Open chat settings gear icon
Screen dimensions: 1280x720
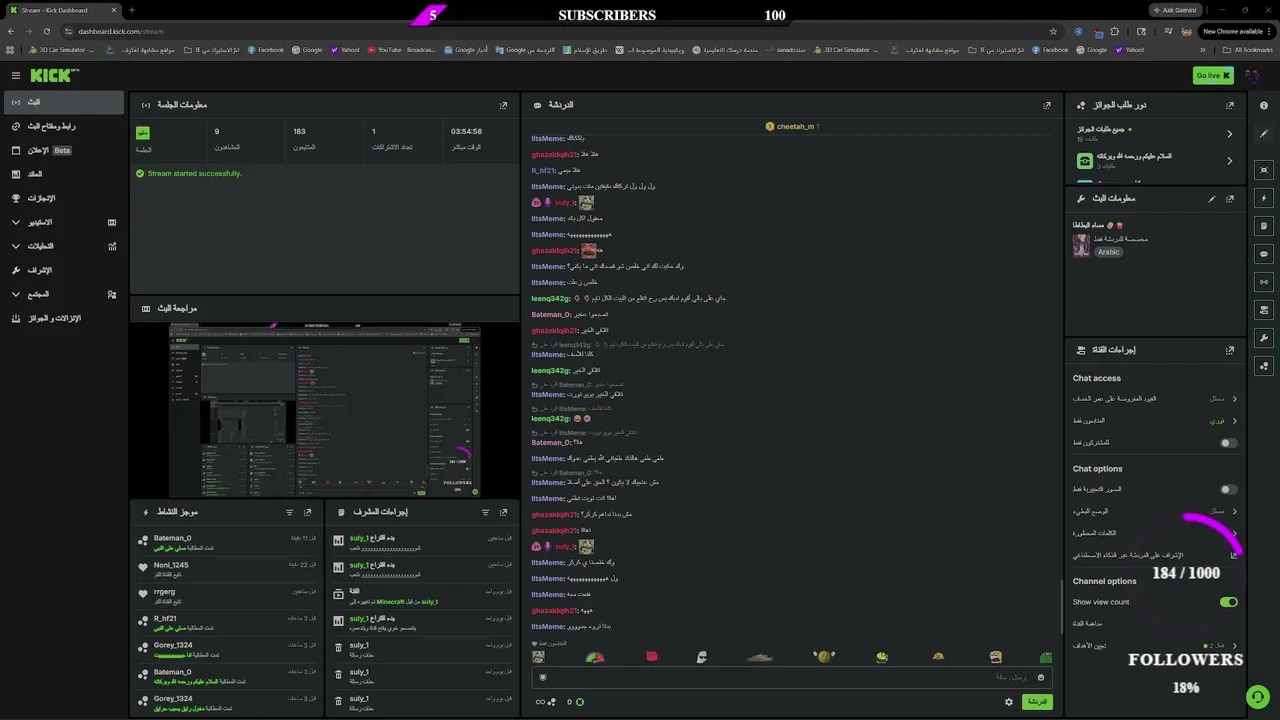point(1008,702)
